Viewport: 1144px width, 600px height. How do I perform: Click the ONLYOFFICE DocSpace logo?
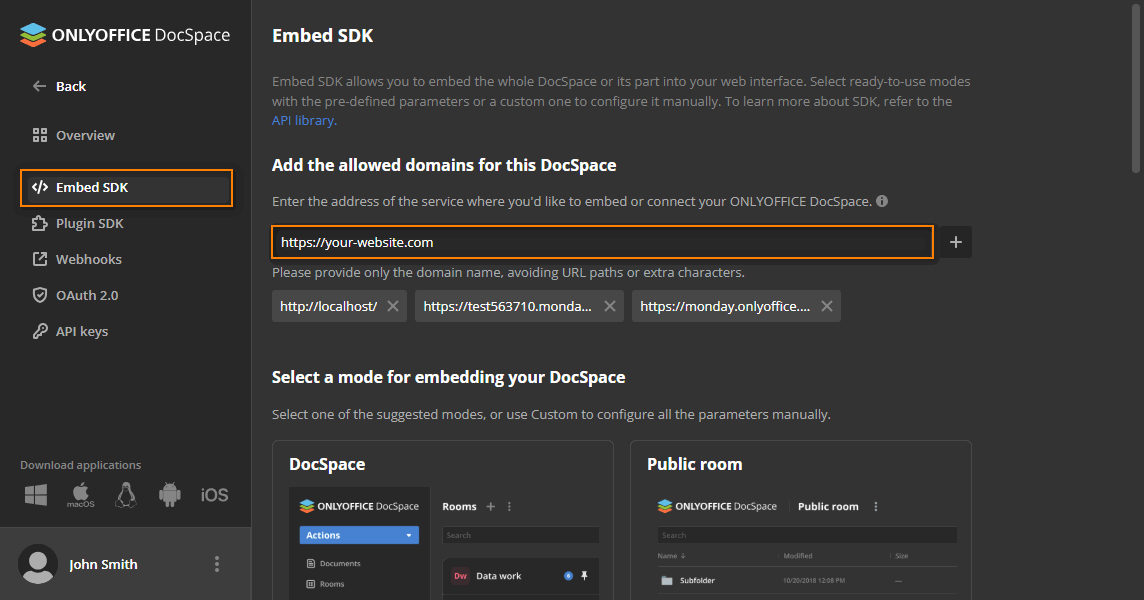[x=125, y=35]
